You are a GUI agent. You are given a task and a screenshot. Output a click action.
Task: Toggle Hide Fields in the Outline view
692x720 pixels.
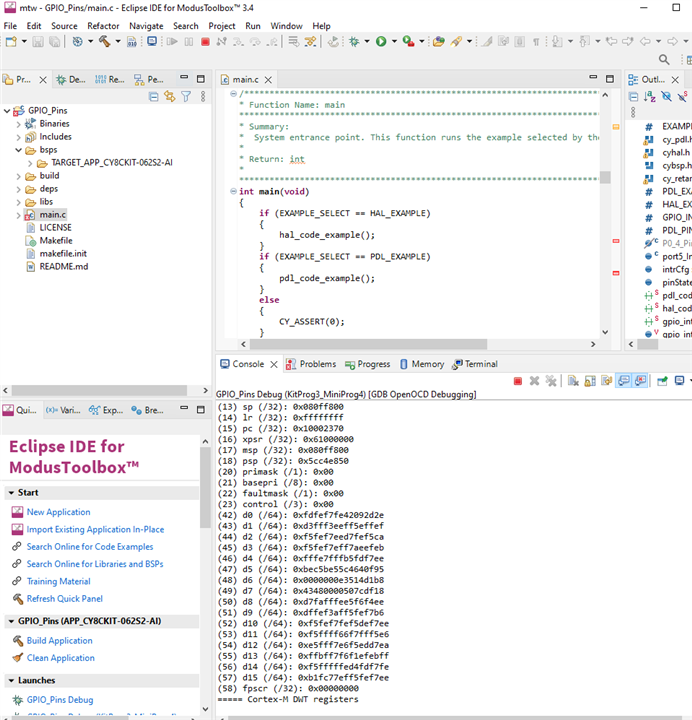(x=666, y=96)
